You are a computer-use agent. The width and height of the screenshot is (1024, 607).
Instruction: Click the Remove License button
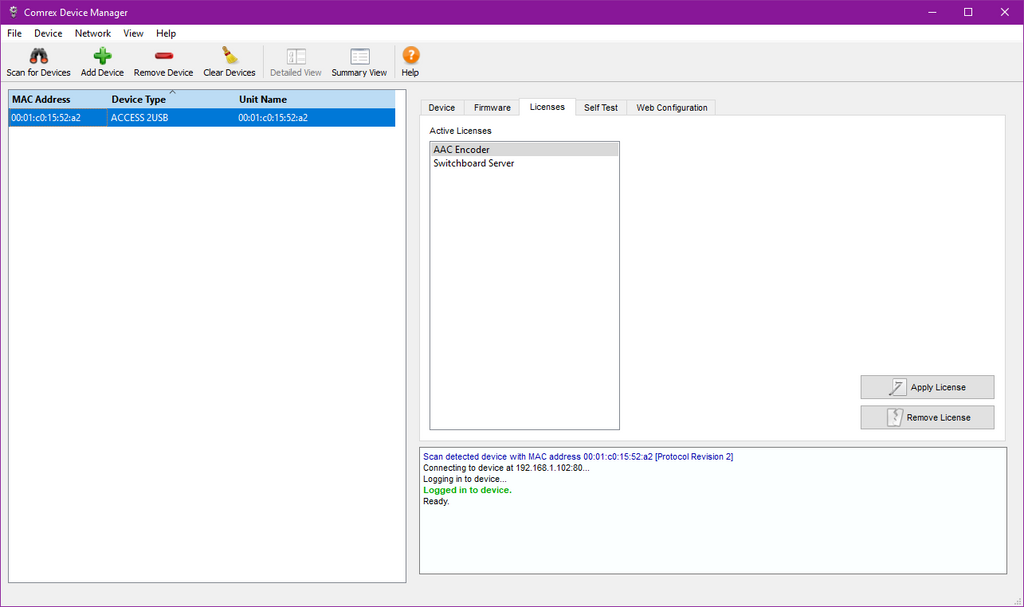(927, 418)
